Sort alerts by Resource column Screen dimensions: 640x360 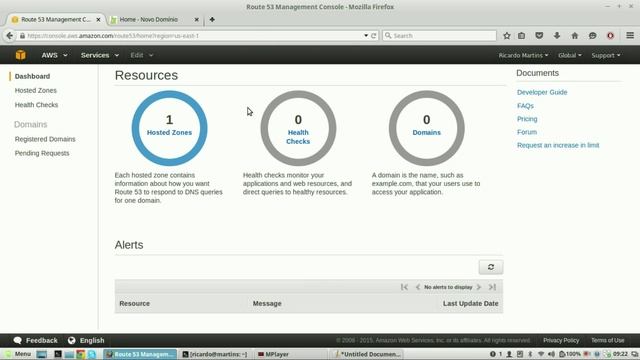pyautogui.click(x=135, y=303)
